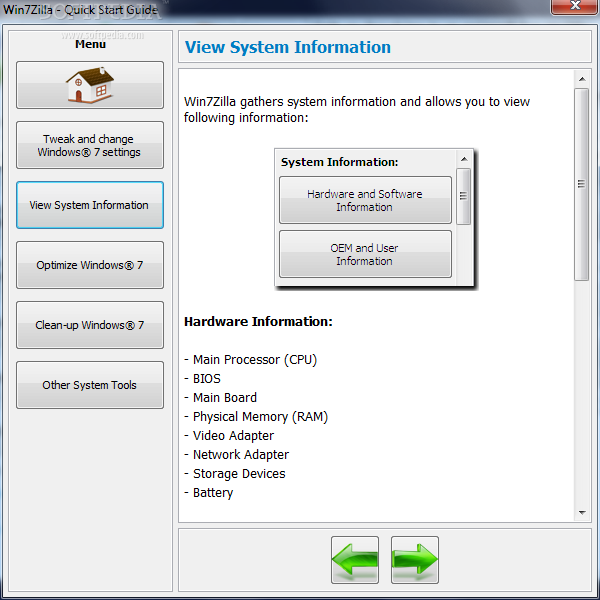This screenshot has height=600, width=600.
Task: Click the 'Hardware Information:' heading
Action: (258, 321)
